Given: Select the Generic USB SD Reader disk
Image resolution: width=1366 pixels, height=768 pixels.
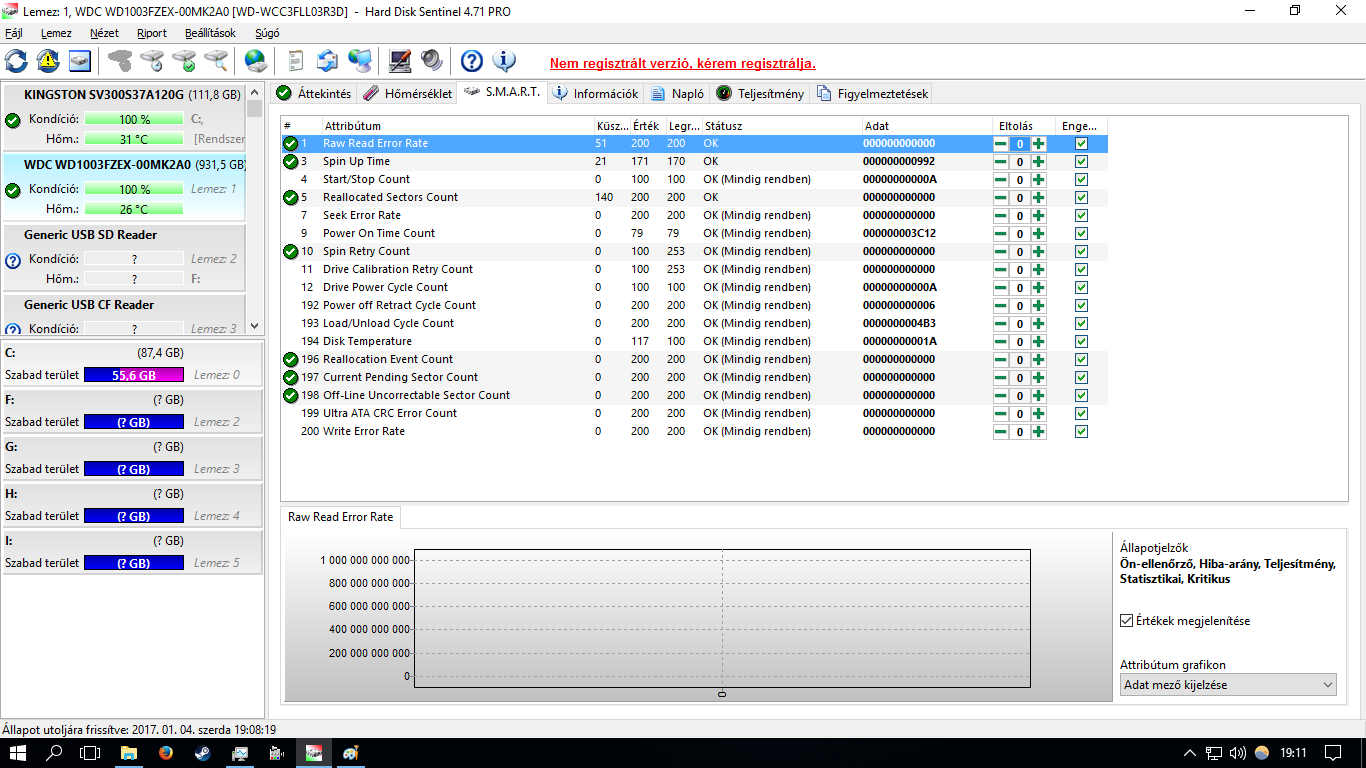Looking at the screenshot, I should click(x=123, y=257).
